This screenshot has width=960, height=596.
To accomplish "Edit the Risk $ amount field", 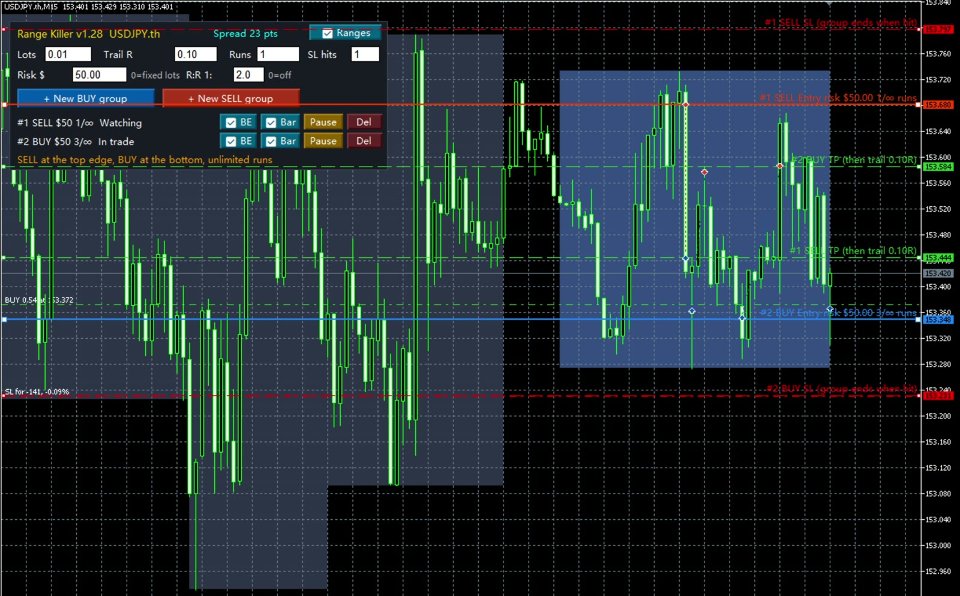I will coord(99,75).
